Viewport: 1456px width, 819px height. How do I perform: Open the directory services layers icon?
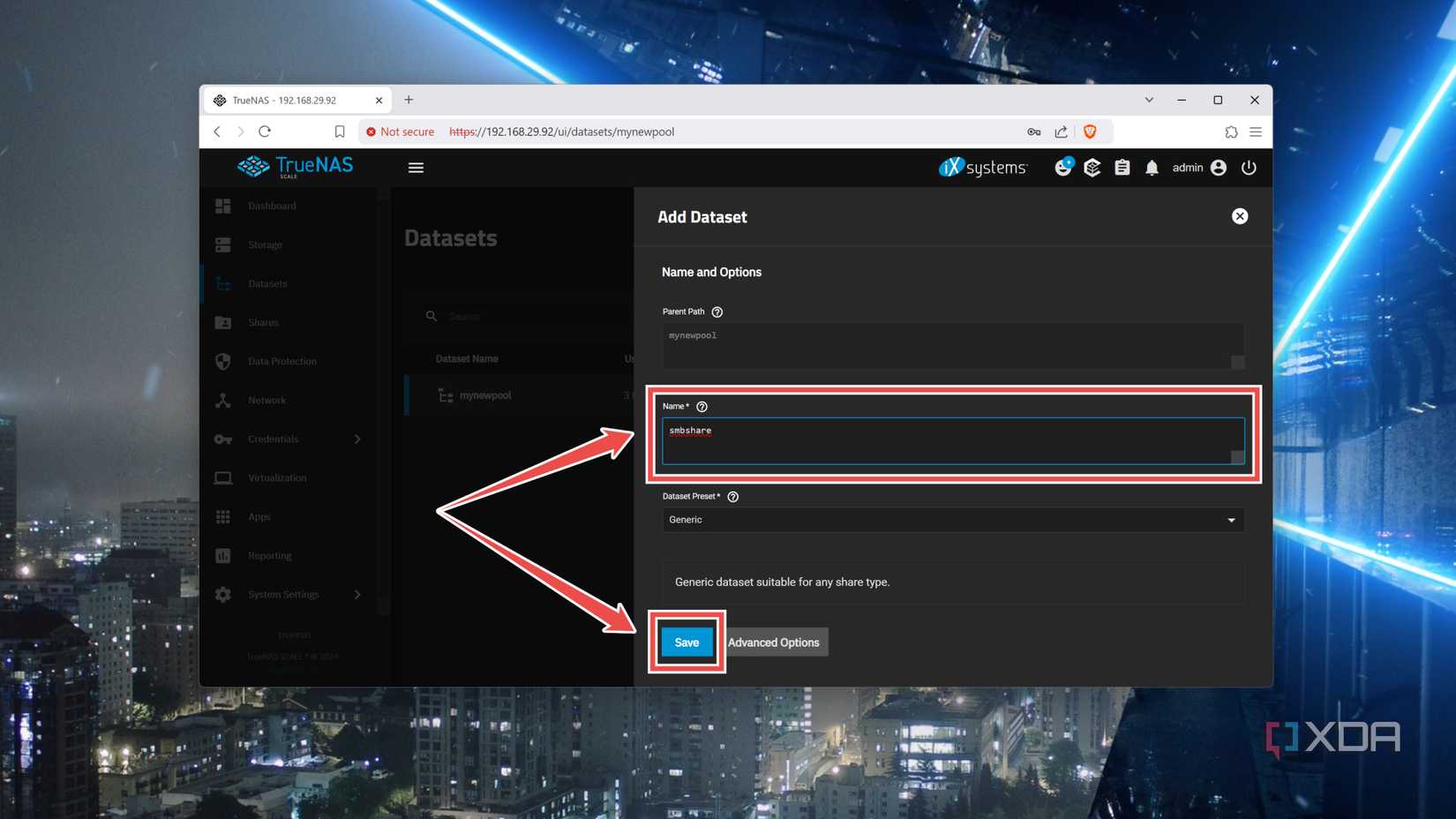[1092, 168]
